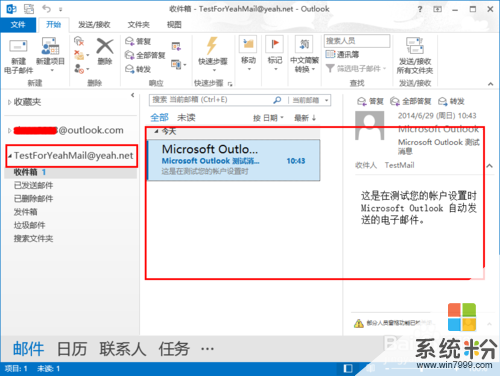Open the New Items menu
The image size is (500, 376).
tap(50, 55)
